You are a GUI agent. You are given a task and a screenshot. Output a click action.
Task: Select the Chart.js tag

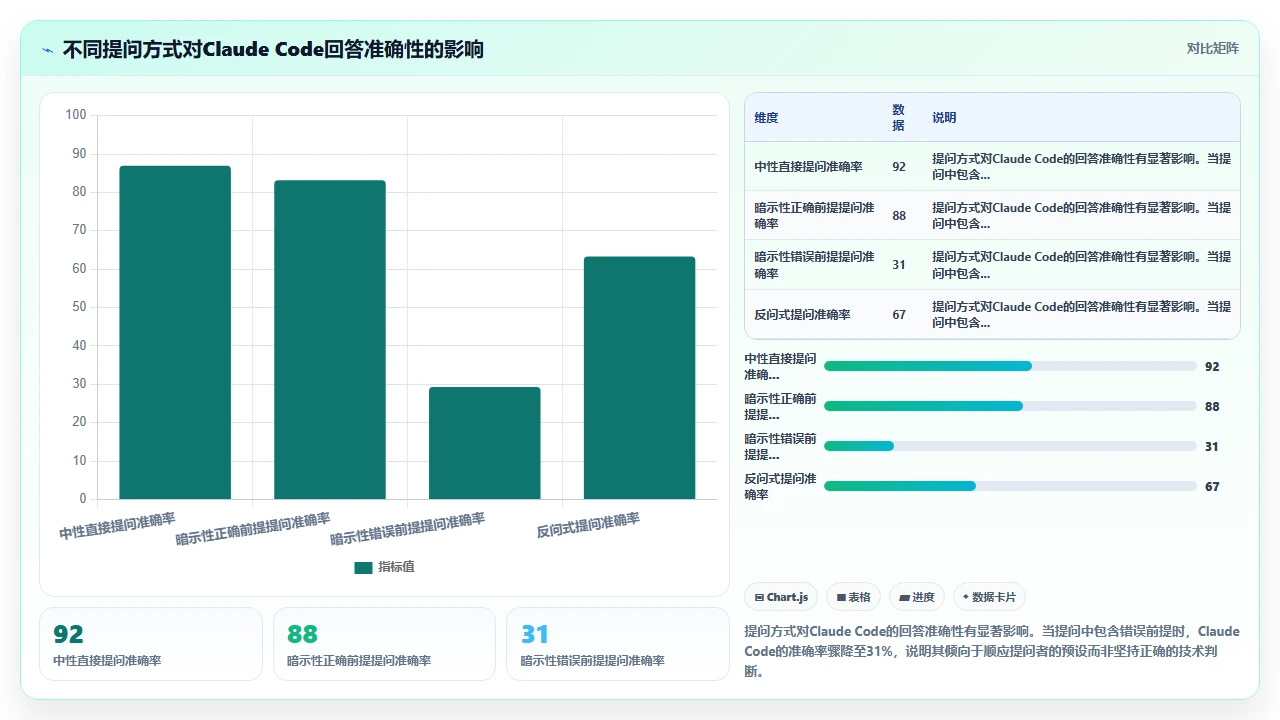click(x=781, y=597)
